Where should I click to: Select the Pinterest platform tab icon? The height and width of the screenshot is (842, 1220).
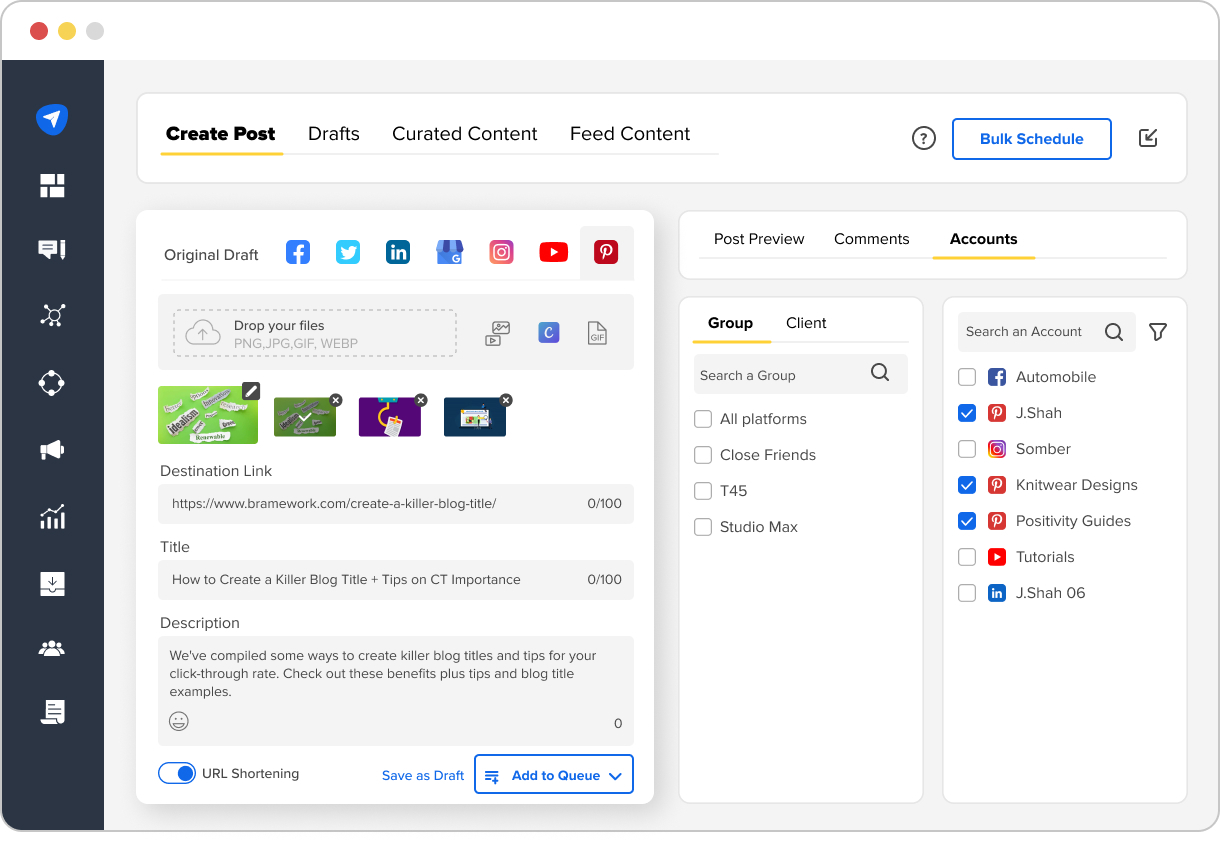(x=606, y=253)
